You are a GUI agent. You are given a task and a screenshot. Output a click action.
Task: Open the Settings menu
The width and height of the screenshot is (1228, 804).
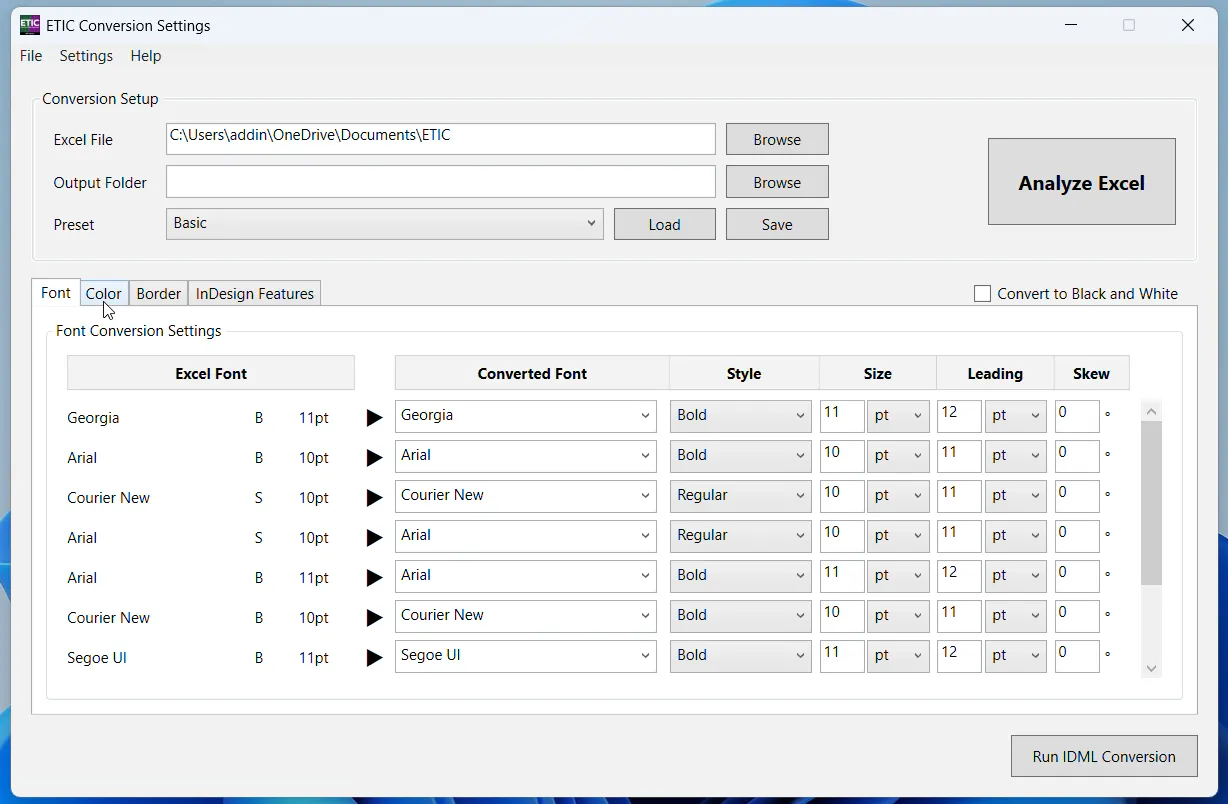point(86,56)
